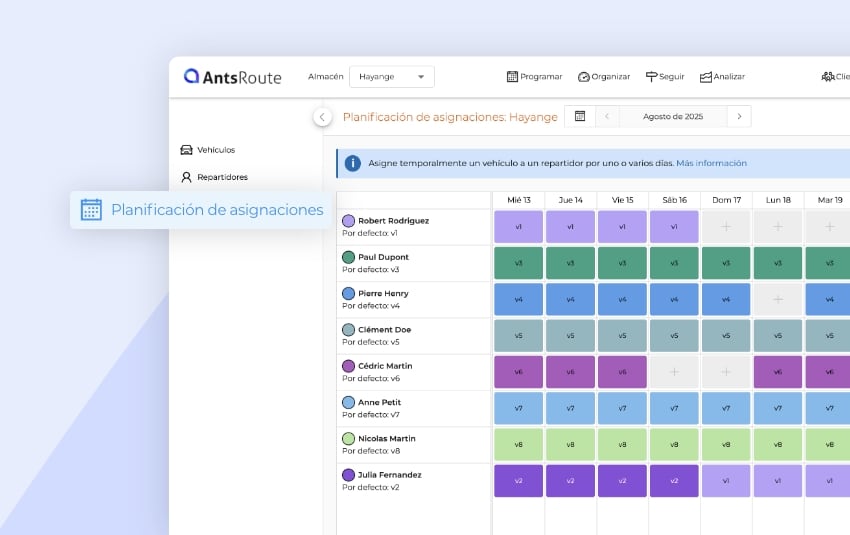
Task: Click the Repartidores person icon
Action: pos(186,177)
